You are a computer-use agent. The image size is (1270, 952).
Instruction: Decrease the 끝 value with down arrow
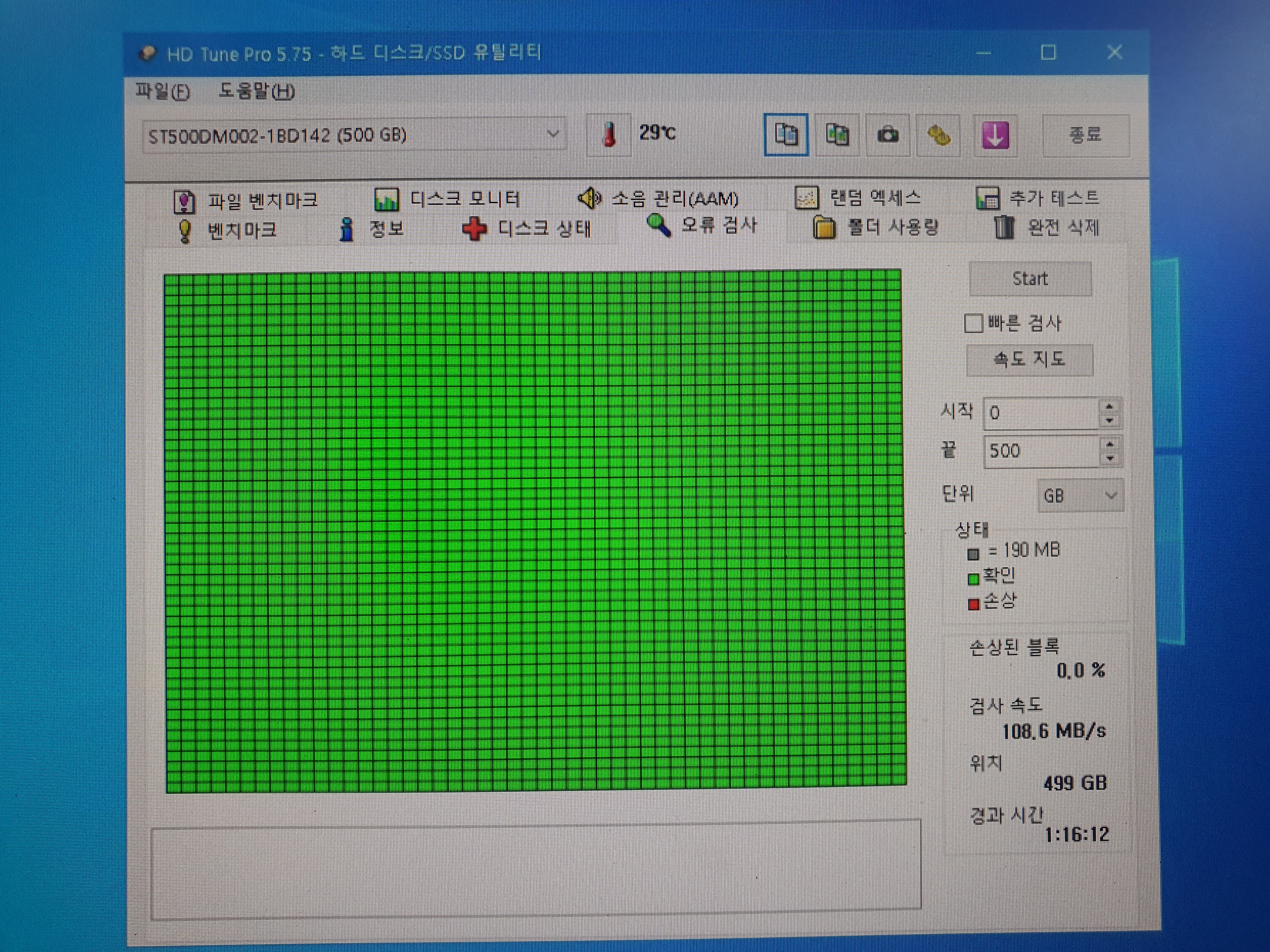(1110, 458)
